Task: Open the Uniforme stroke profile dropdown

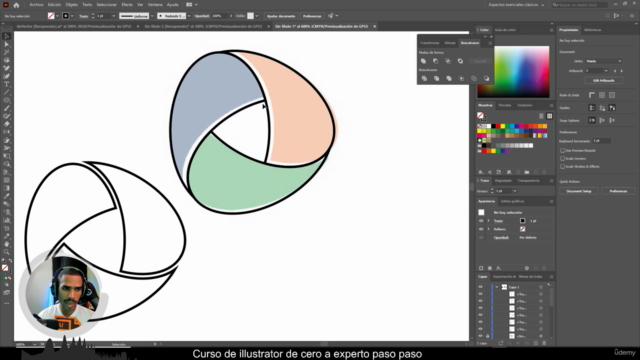Action: (x=152, y=16)
